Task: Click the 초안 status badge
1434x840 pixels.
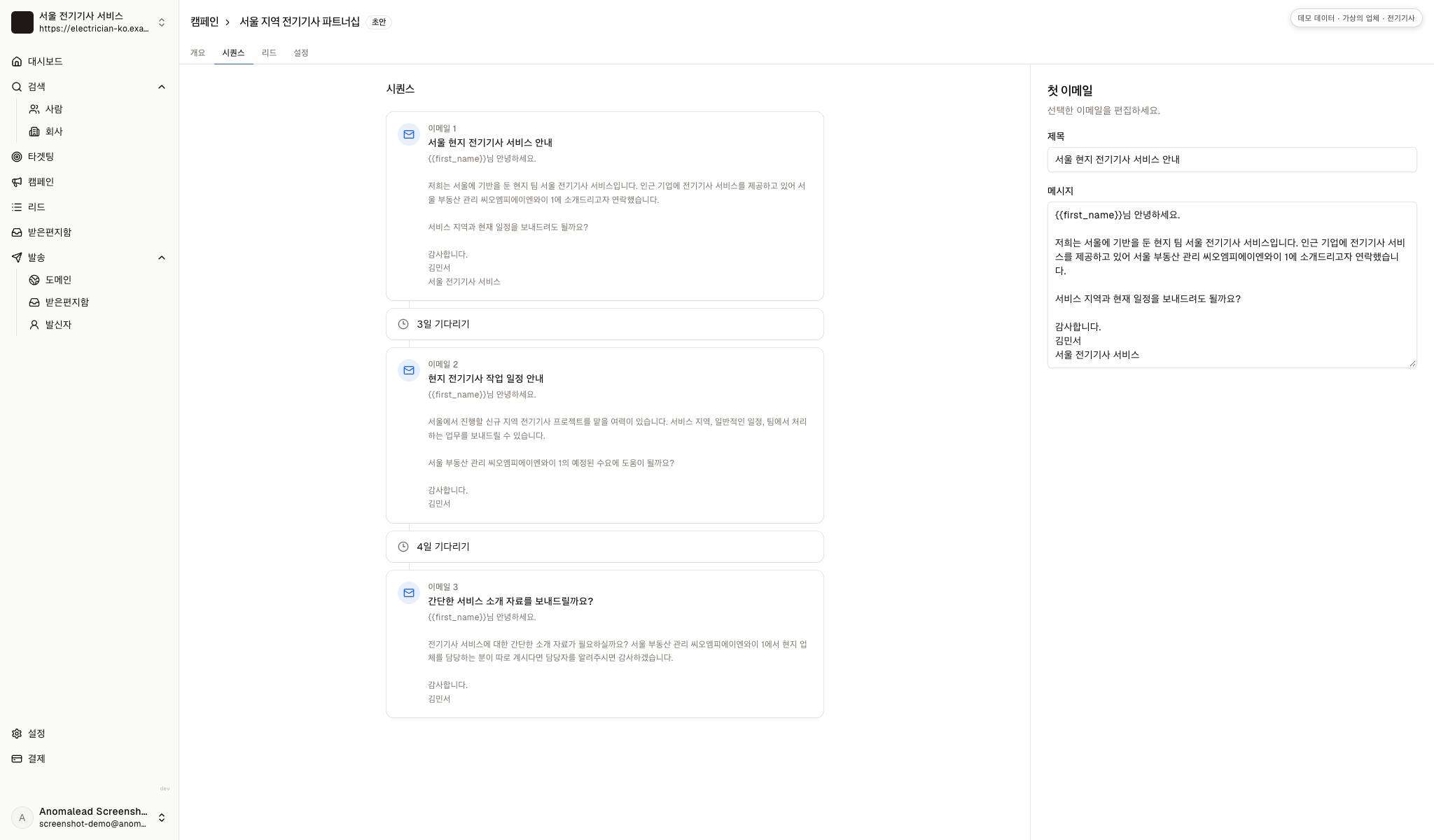Action: click(379, 22)
